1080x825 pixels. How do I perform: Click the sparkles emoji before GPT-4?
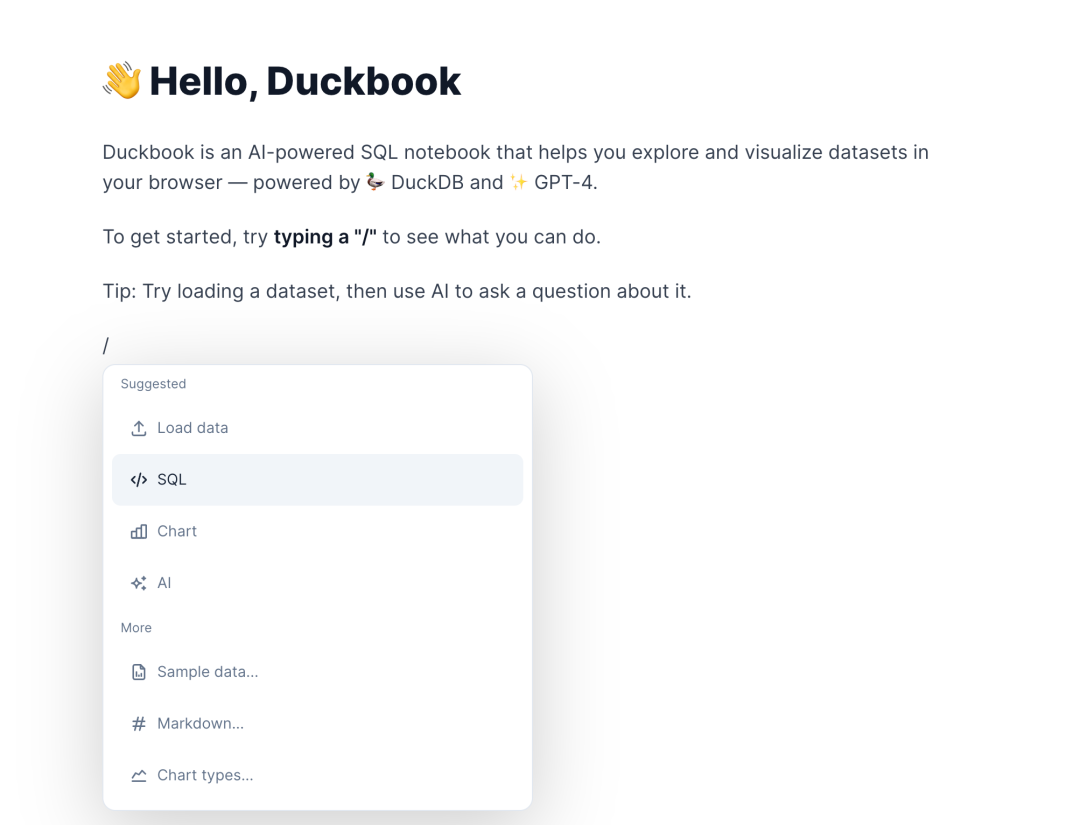[518, 182]
